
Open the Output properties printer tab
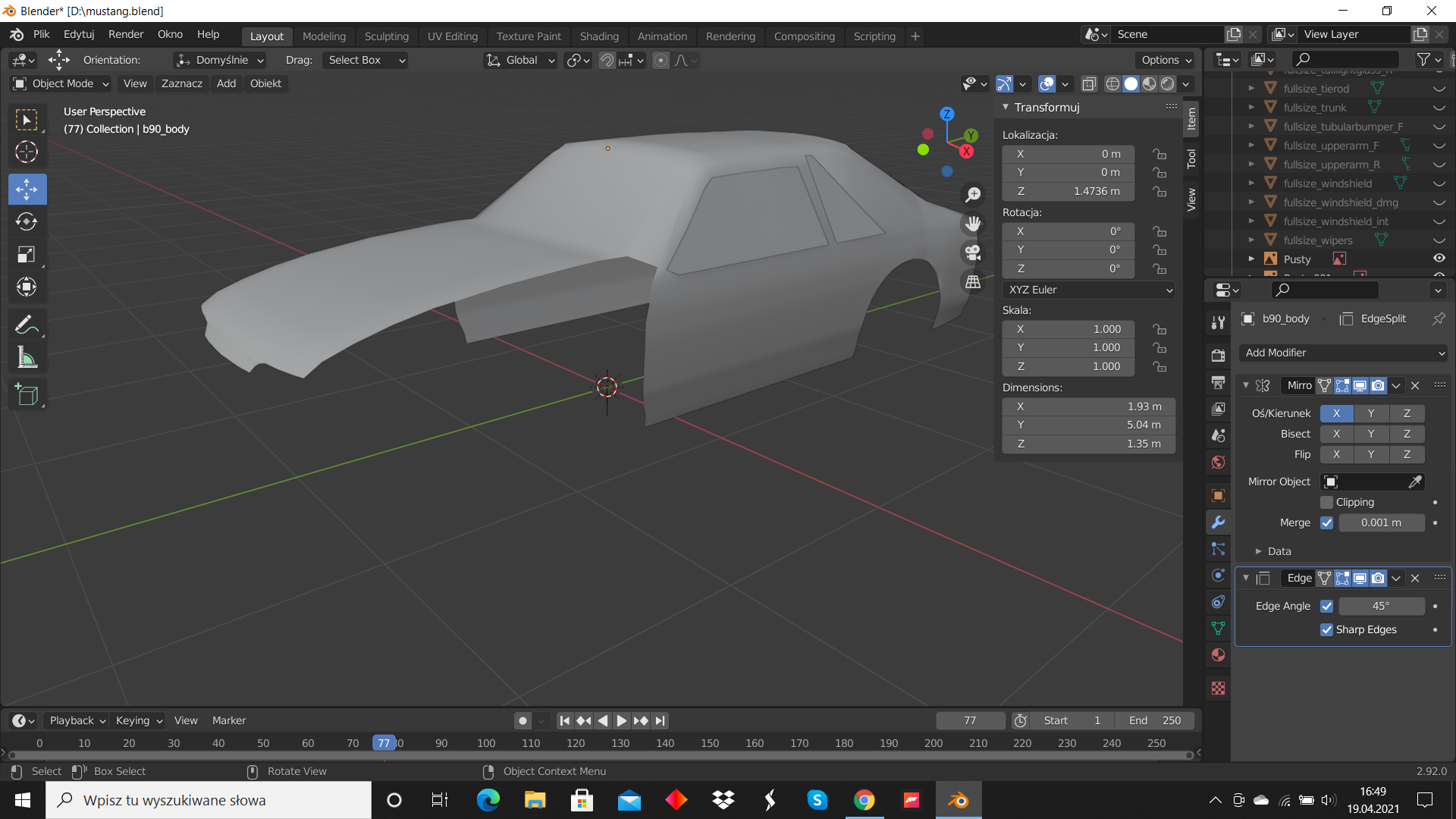click(1218, 382)
